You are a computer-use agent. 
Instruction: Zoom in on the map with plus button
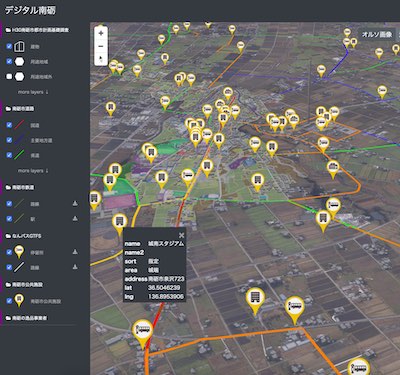[x=101, y=33]
